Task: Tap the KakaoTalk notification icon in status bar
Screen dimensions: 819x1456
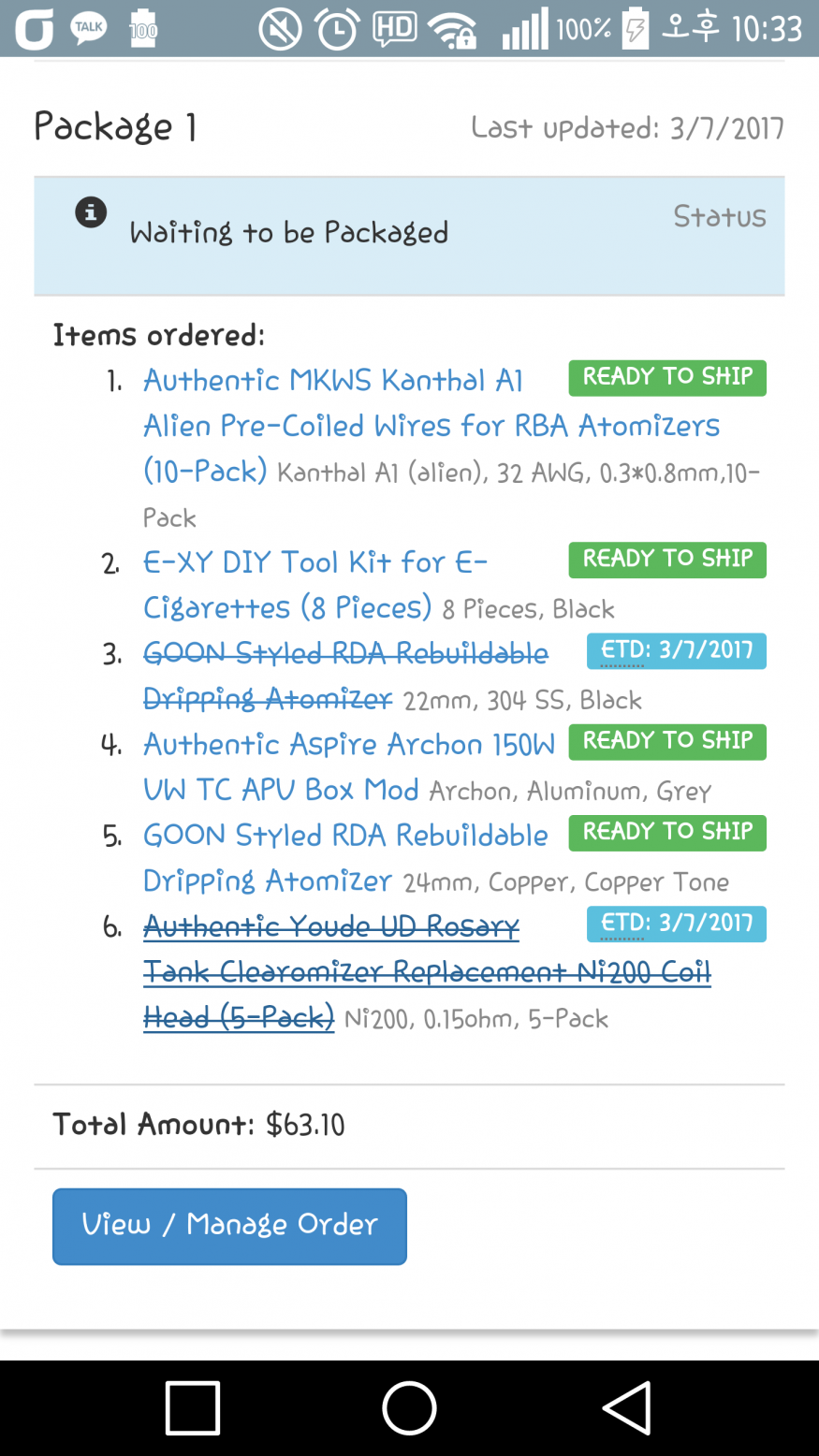Action: 88,28
